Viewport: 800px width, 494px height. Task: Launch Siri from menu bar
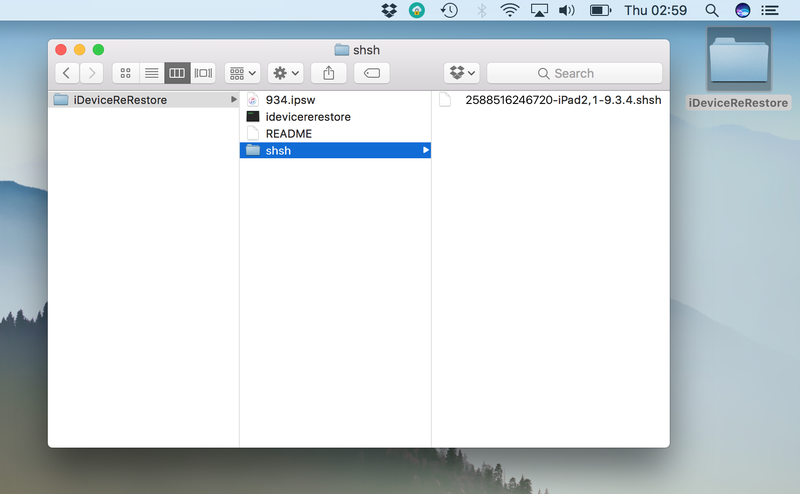click(x=742, y=10)
